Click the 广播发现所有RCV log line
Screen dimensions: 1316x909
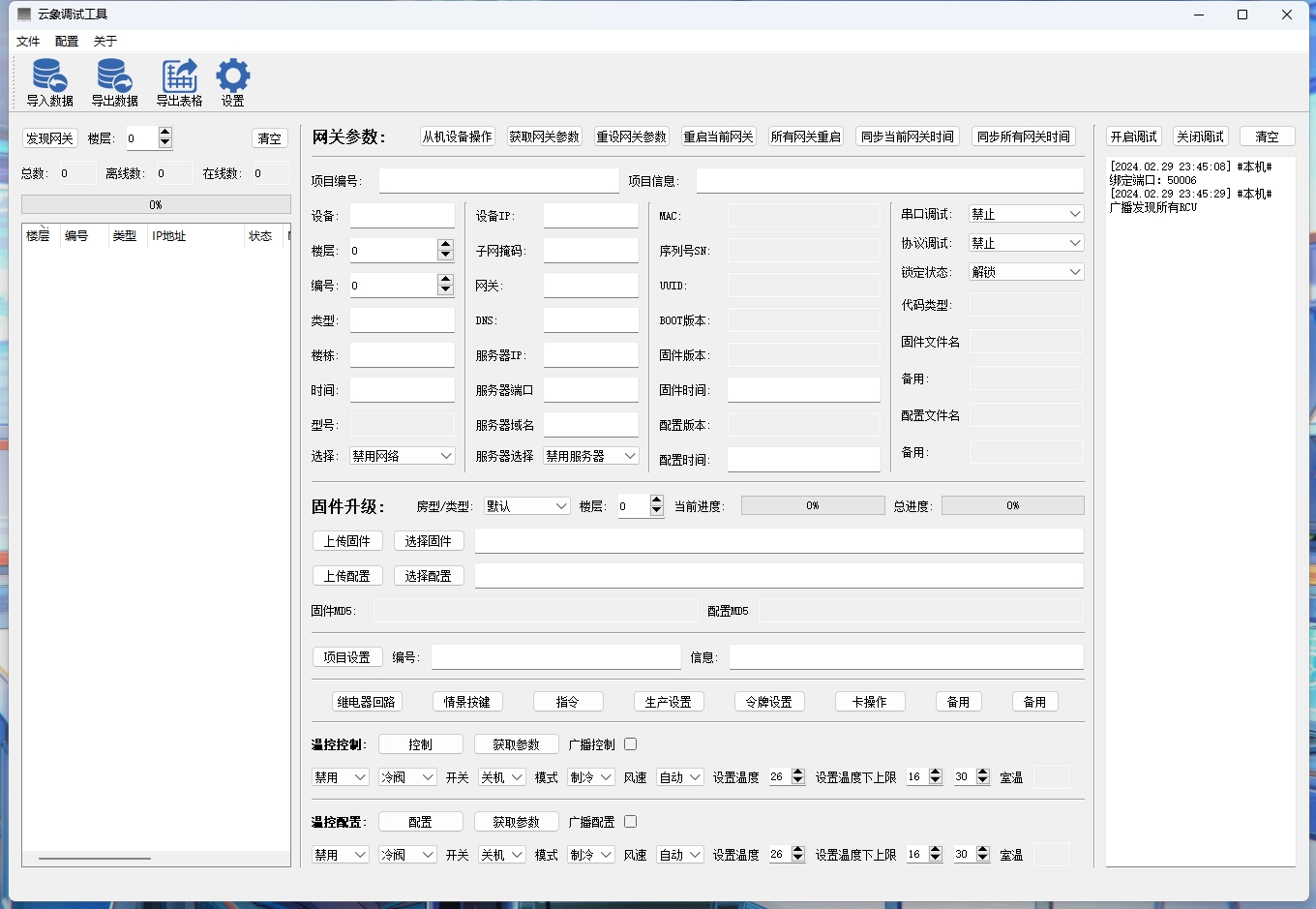1153,207
